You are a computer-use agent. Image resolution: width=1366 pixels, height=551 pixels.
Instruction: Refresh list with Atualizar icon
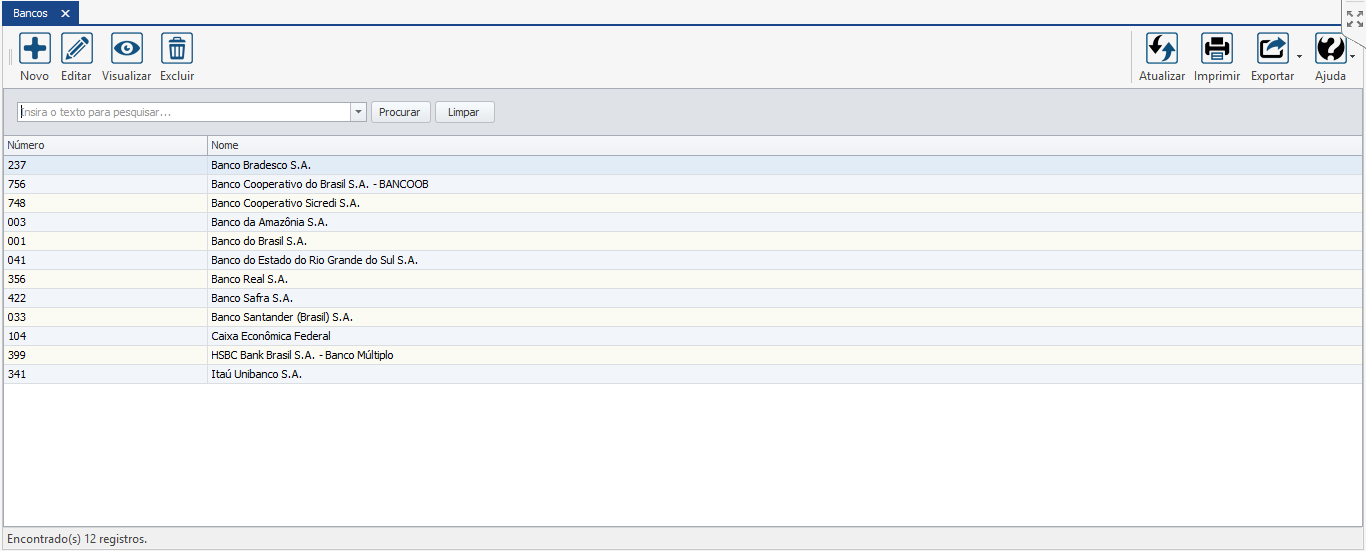(x=1162, y=49)
